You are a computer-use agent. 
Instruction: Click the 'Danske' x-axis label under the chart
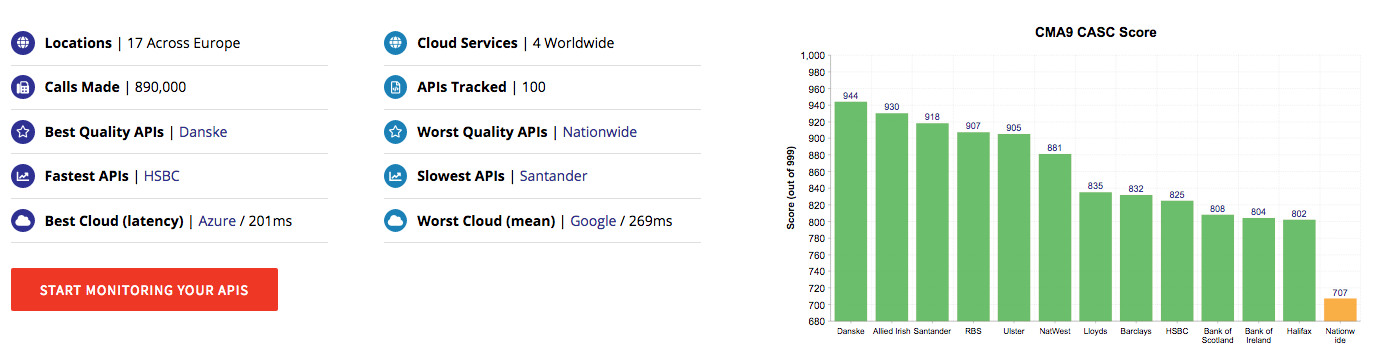pyautogui.click(x=851, y=330)
